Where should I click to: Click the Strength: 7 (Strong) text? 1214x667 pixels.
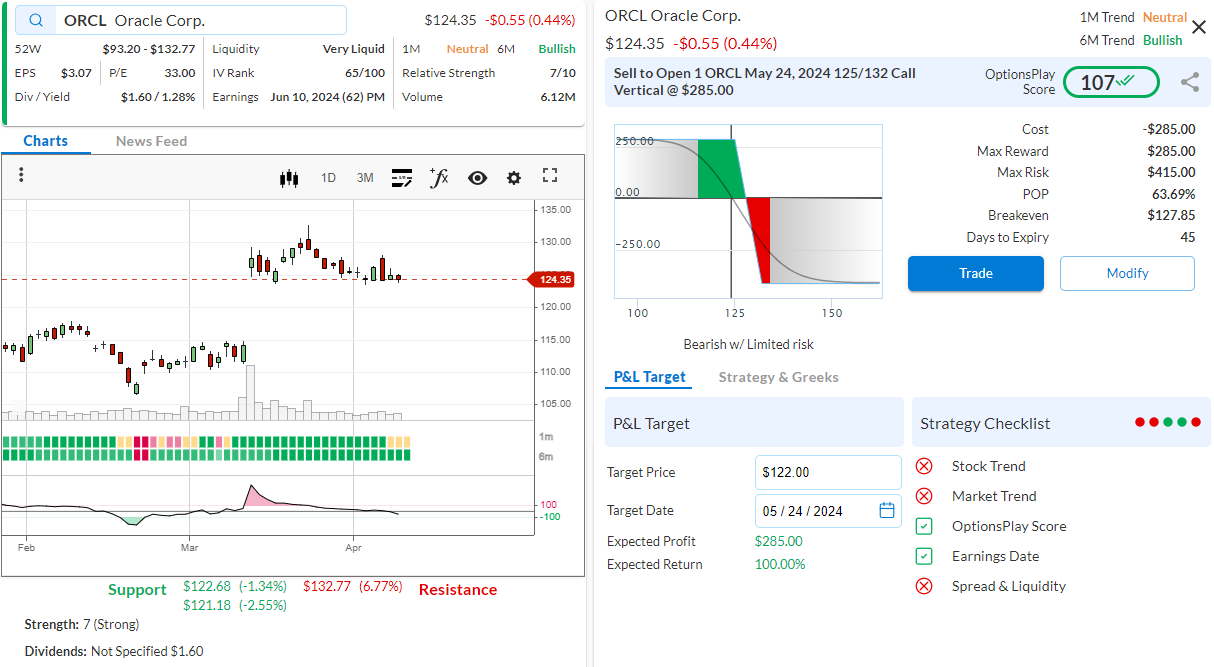point(82,624)
